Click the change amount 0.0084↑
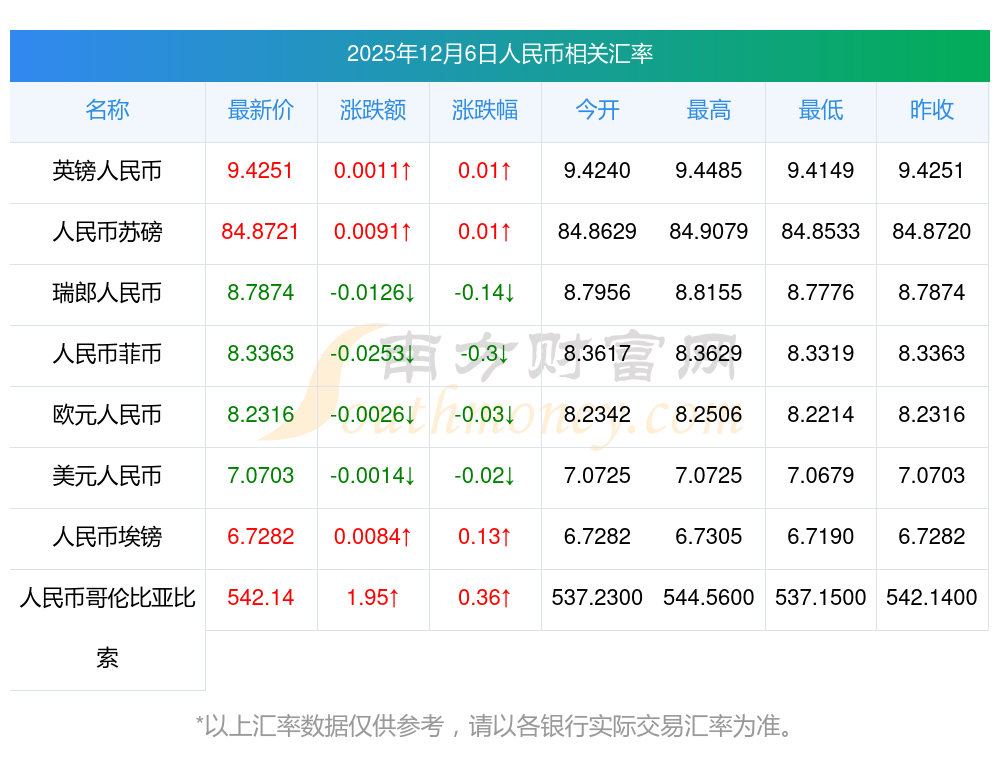This screenshot has height=757, width=1000. pyautogui.click(x=372, y=536)
